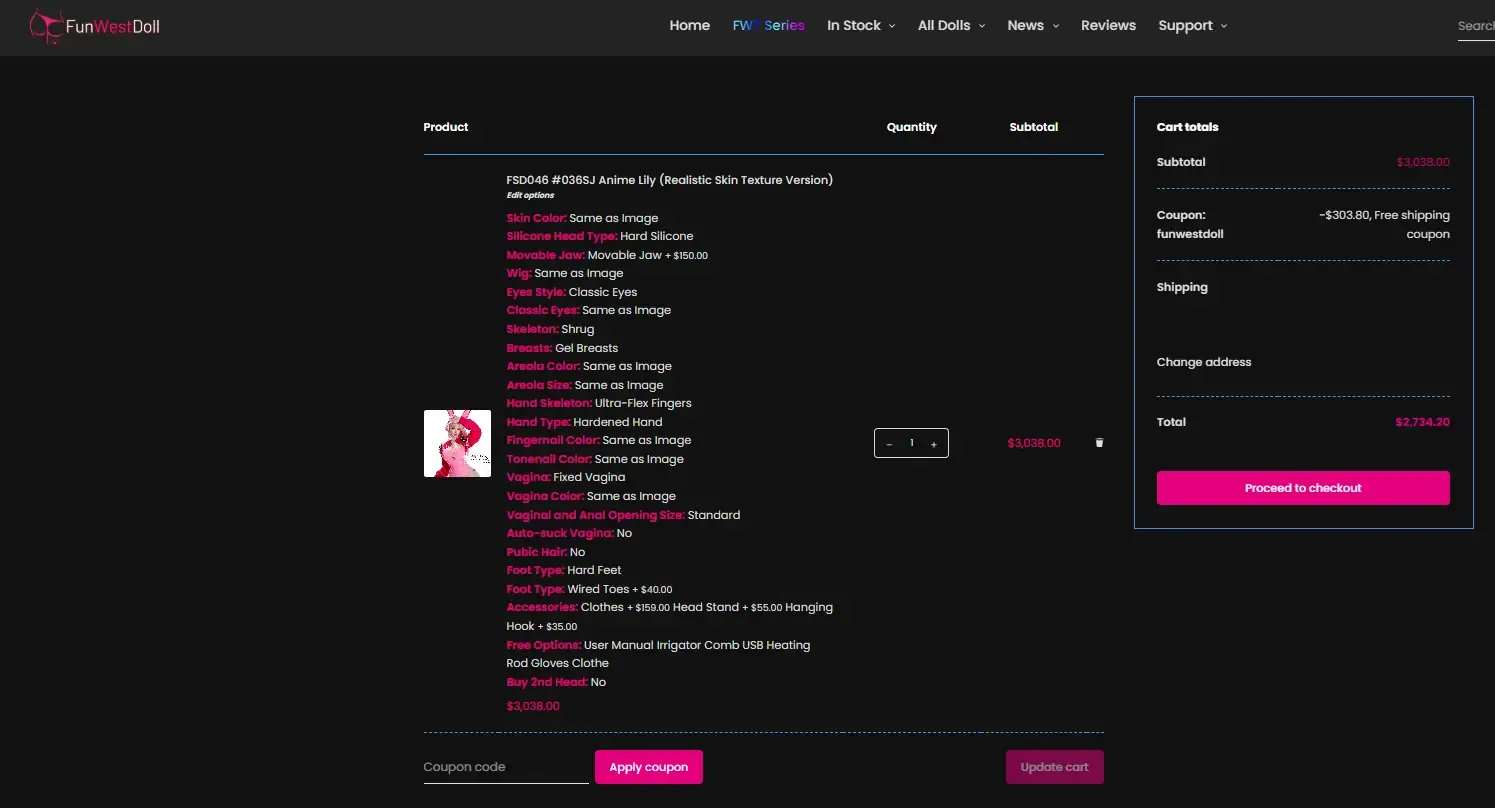Remove the Anime Lily item with trash icon
The width and height of the screenshot is (1495, 808).
click(1099, 442)
